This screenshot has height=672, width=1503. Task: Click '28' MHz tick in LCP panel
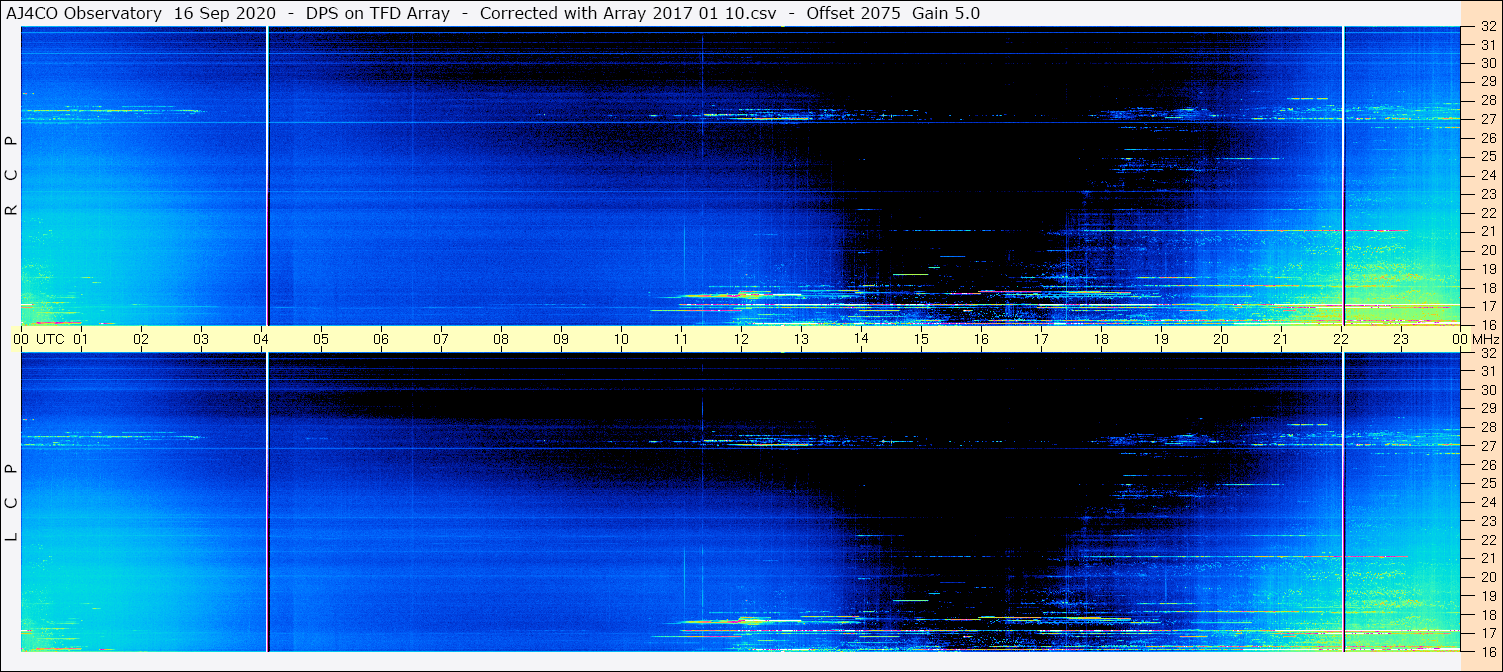coord(1488,427)
